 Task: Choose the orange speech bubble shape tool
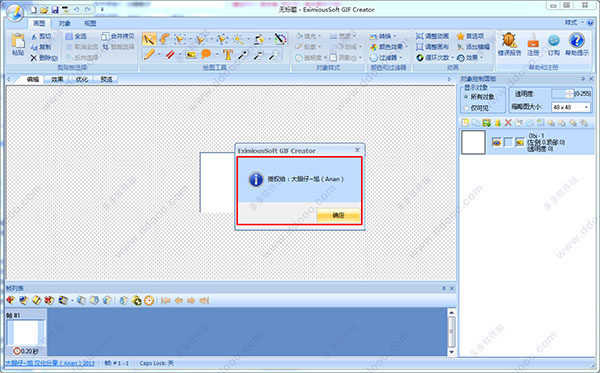pos(206,55)
